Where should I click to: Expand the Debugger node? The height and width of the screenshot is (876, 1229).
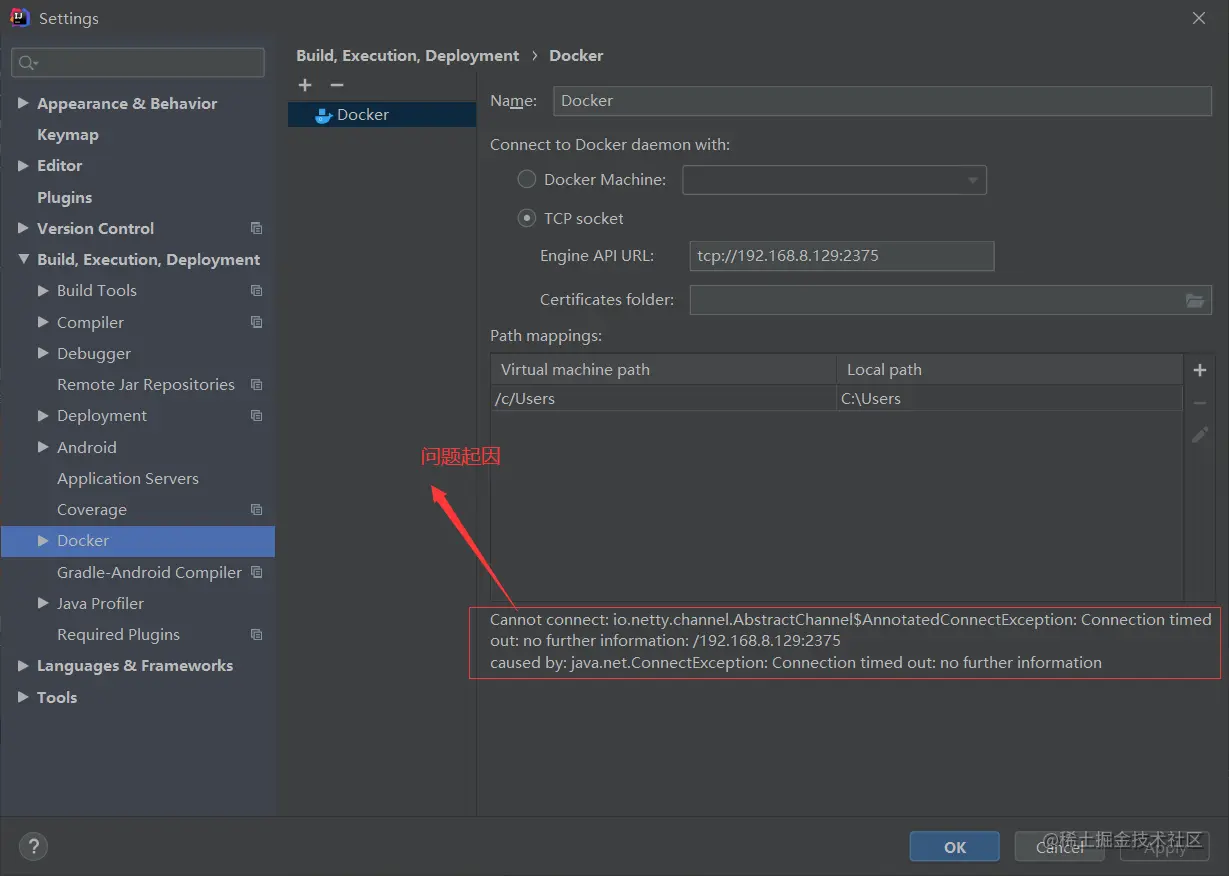click(x=43, y=353)
